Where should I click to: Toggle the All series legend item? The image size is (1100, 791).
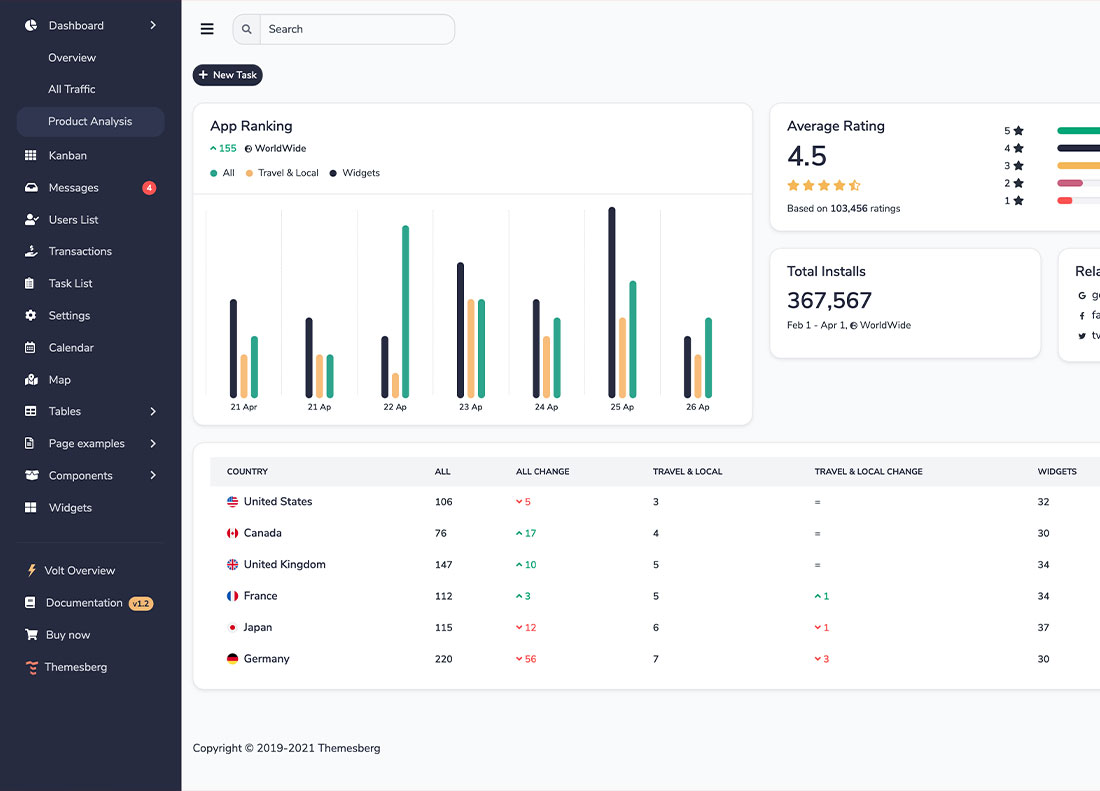point(222,173)
